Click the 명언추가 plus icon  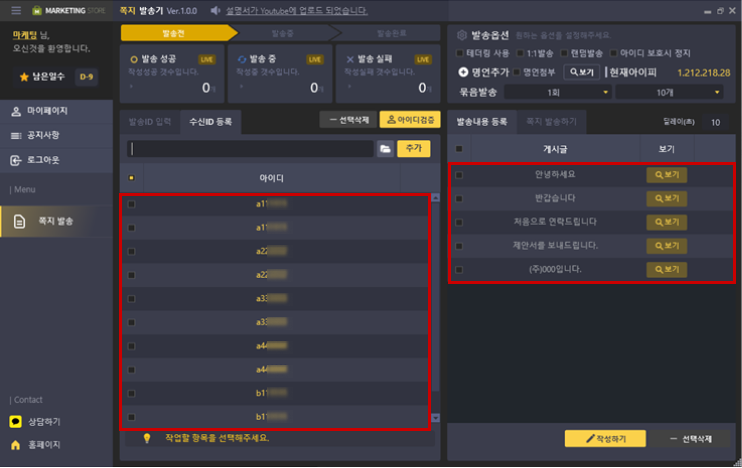[x=463, y=72]
